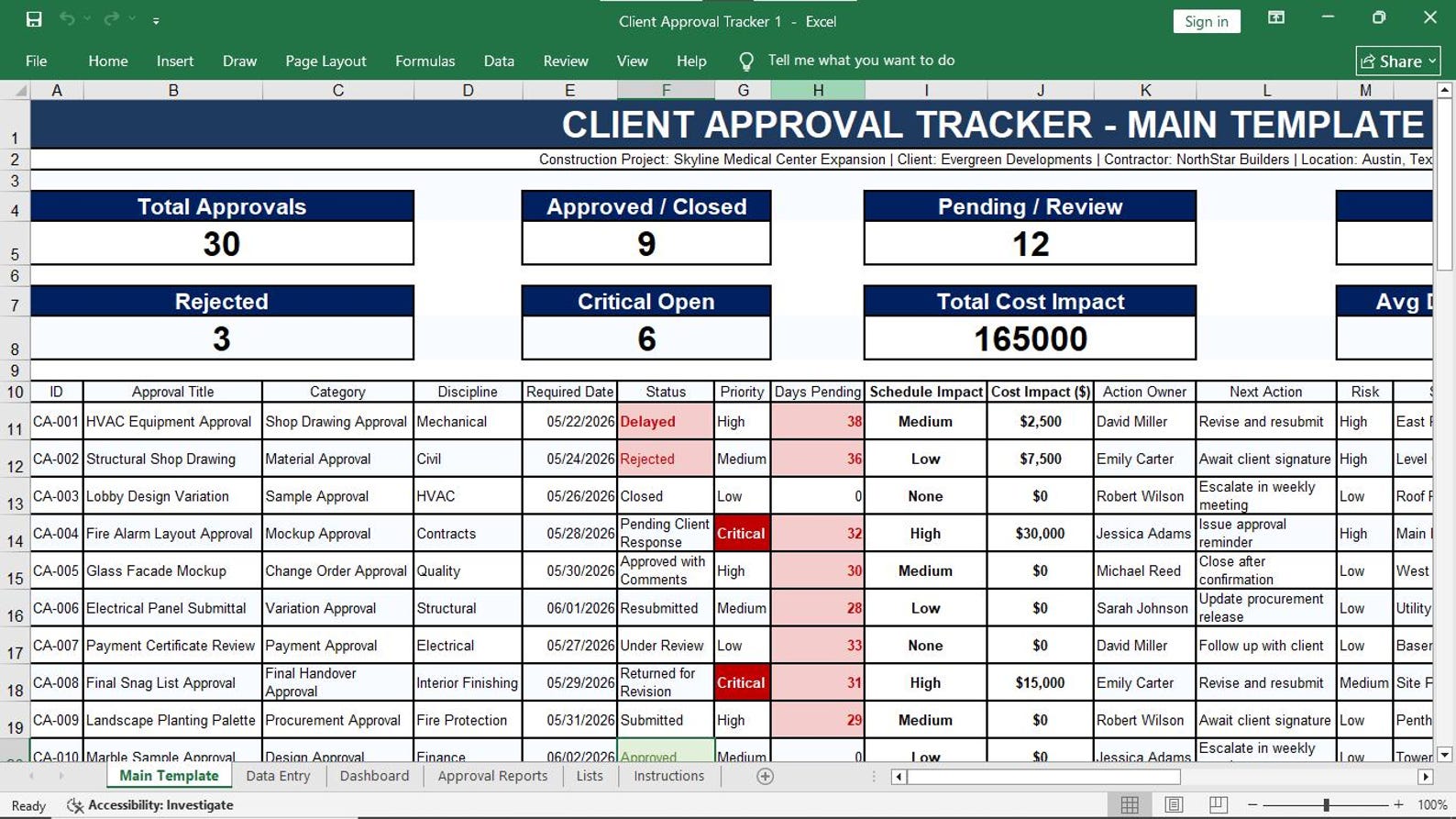Click the horizontal scrollbar thumb
This screenshot has height=819, width=1456.
pos(1043,777)
